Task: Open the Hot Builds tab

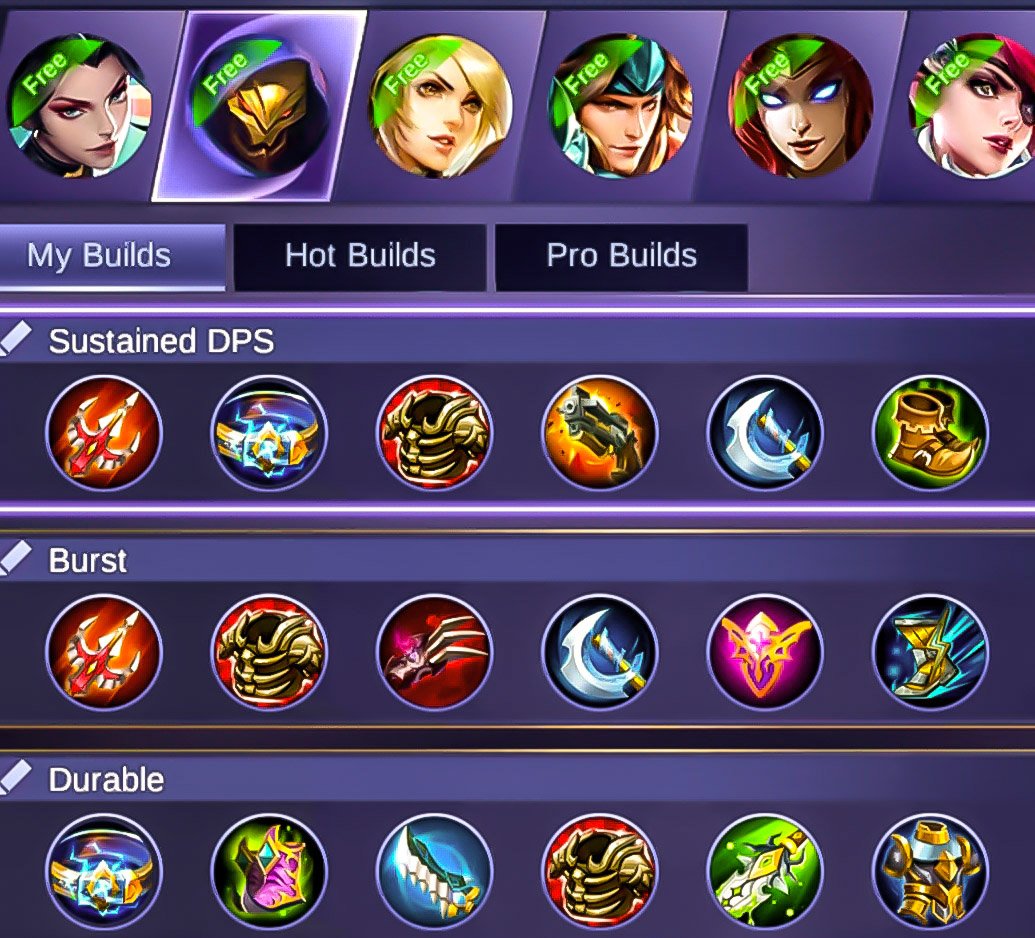Action: (x=360, y=256)
